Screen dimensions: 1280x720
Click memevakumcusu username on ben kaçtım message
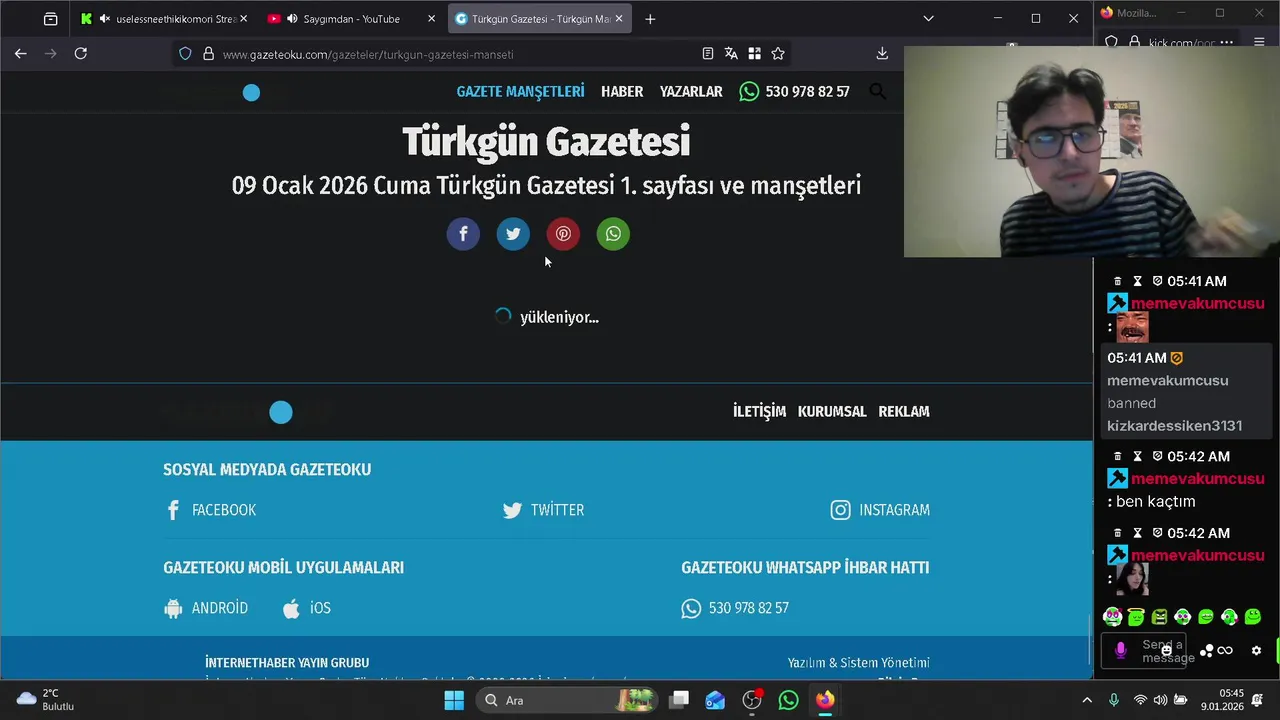tap(1198, 479)
